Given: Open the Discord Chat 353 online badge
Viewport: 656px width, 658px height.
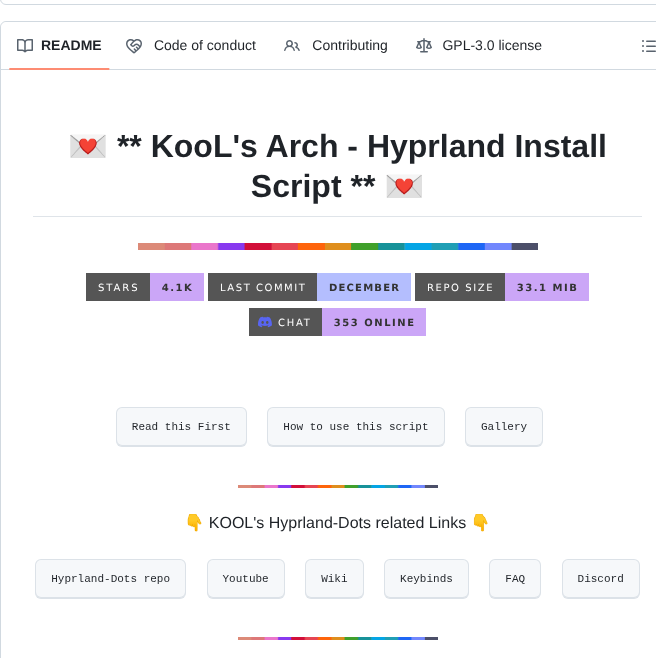Looking at the screenshot, I should point(337,322).
